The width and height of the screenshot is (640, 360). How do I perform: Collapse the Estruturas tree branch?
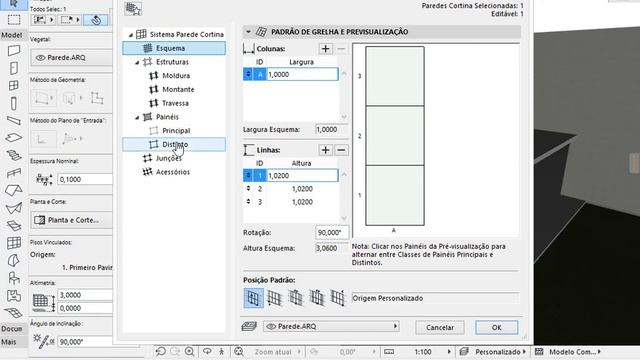click(x=137, y=62)
